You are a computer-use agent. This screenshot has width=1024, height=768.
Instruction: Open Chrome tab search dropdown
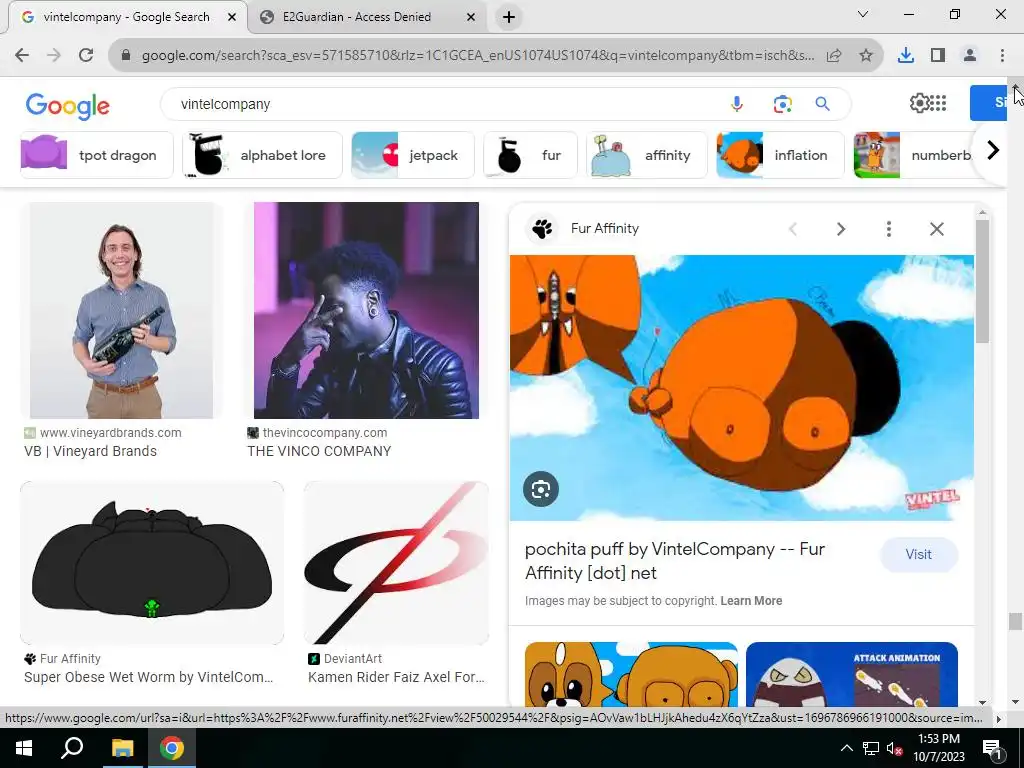tap(863, 14)
